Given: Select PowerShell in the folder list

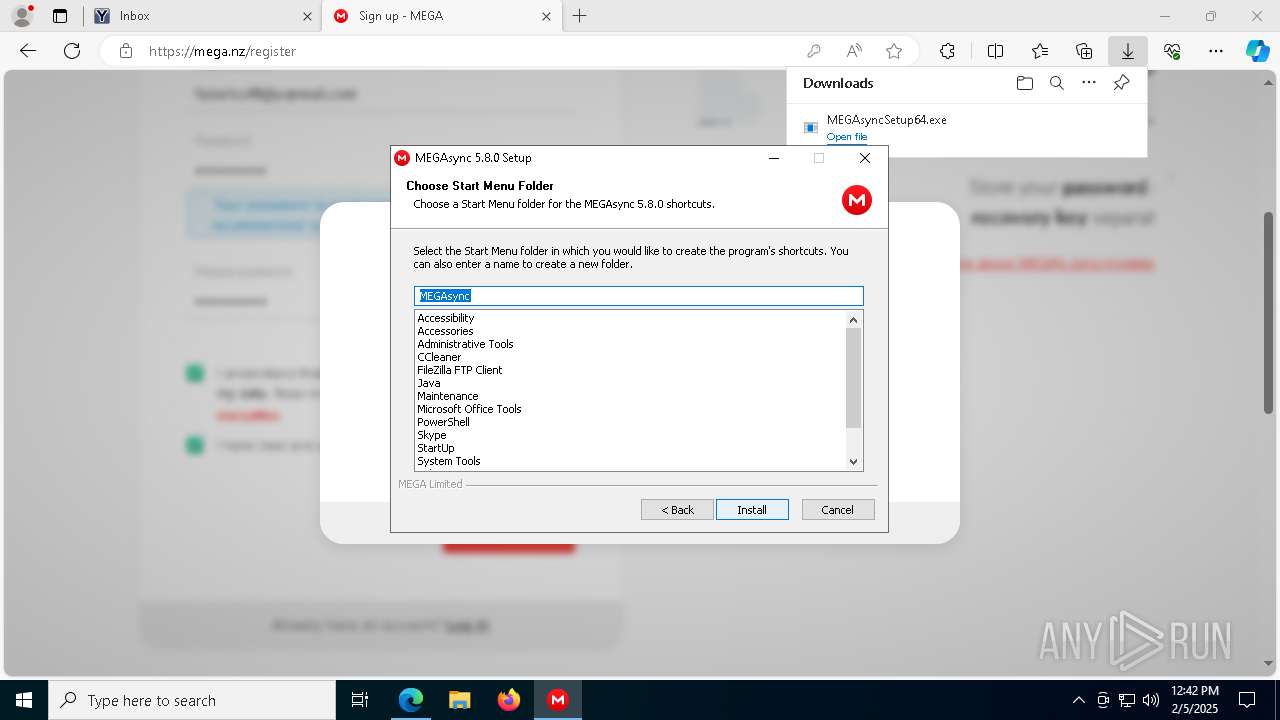Looking at the screenshot, I should click(x=443, y=422).
